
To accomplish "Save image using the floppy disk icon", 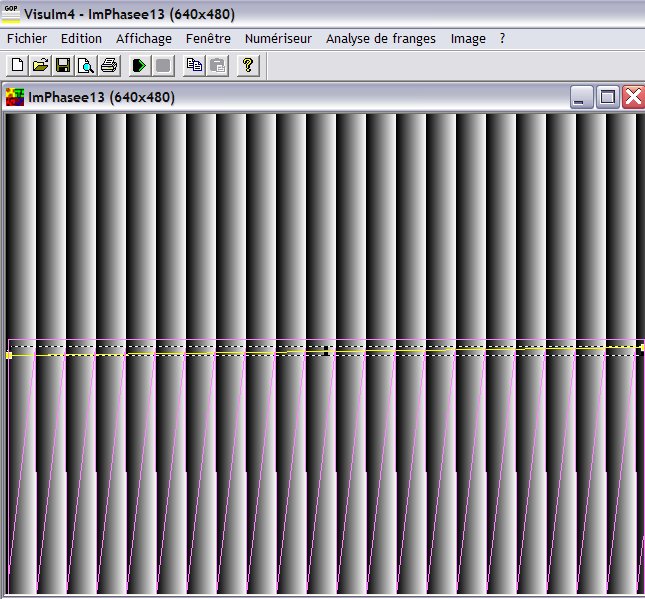I will click(x=63, y=66).
